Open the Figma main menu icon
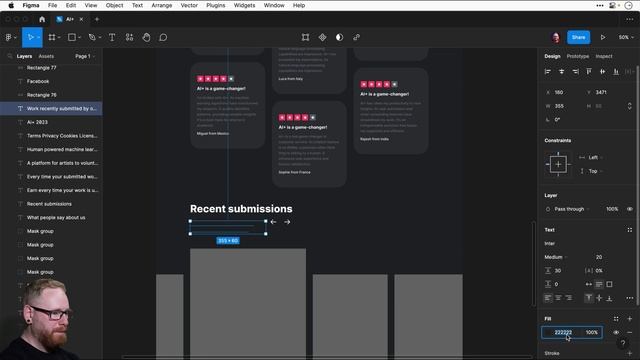Screen dimensions: 640x360 pyautogui.click(x=9, y=38)
